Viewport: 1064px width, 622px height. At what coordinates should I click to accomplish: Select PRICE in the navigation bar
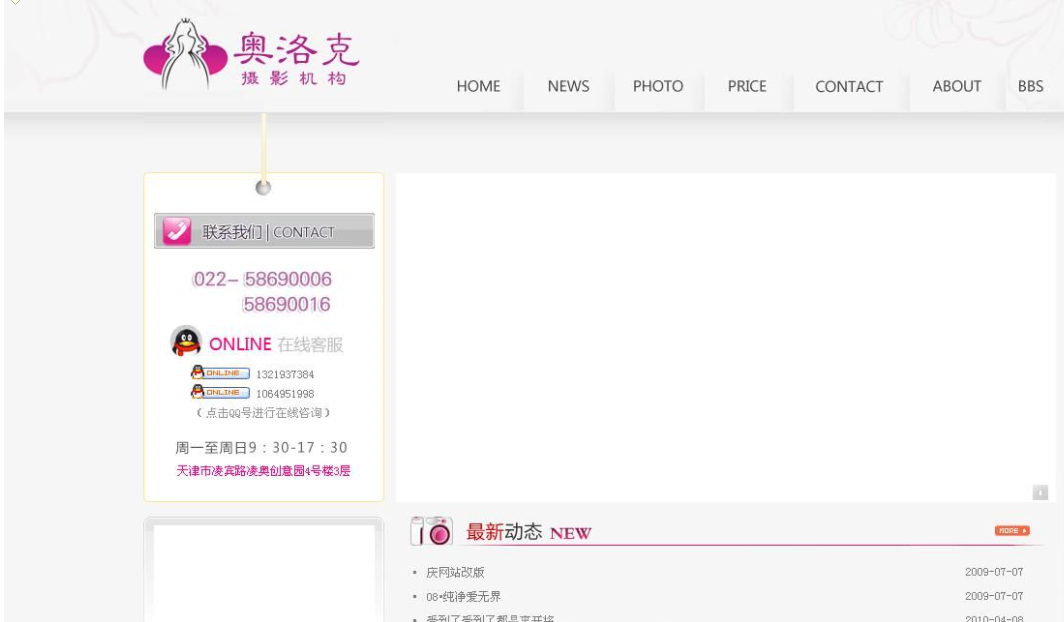(x=747, y=87)
